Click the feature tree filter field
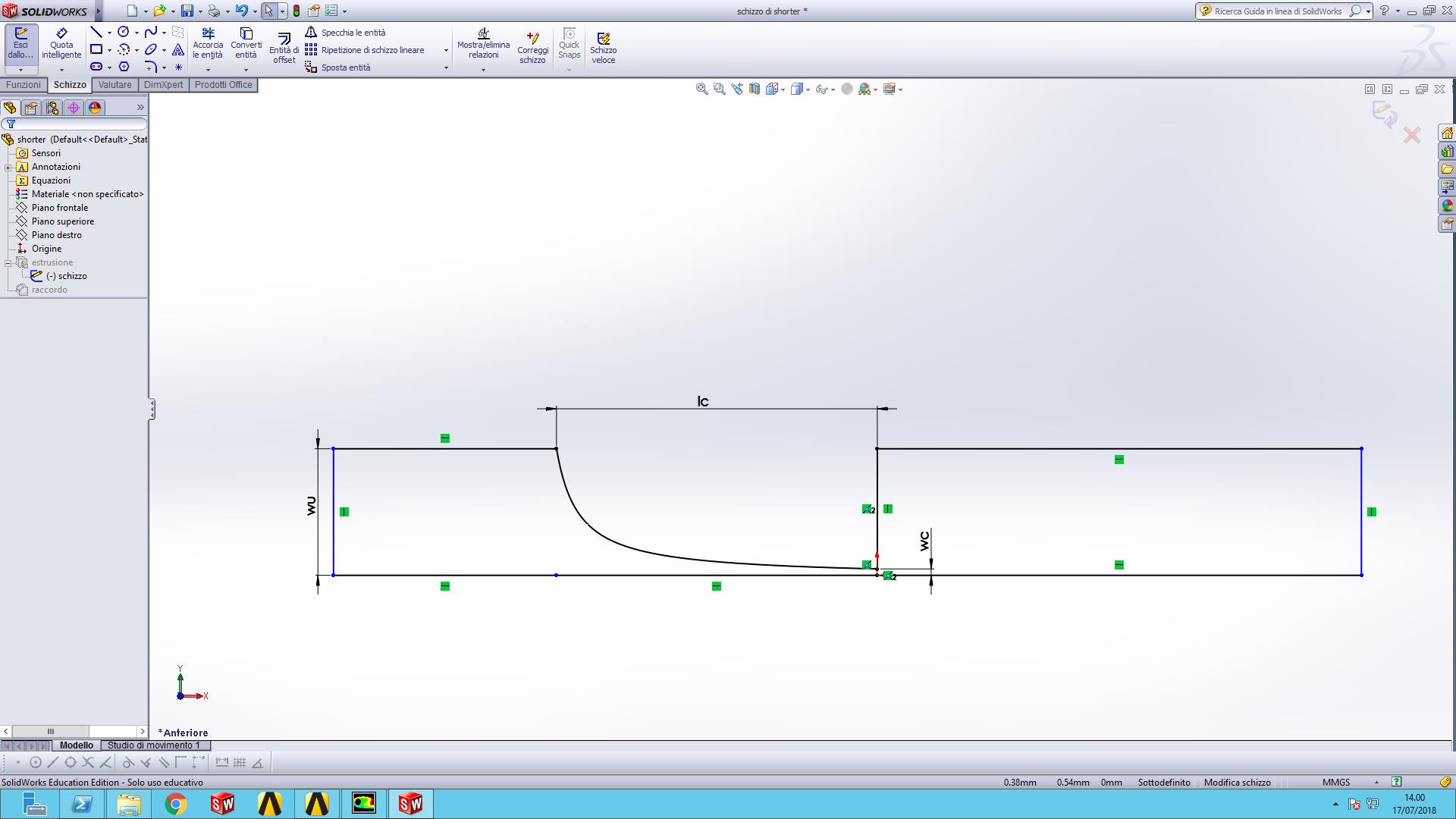Viewport: 1456px width, 819px height. point(74,124)
